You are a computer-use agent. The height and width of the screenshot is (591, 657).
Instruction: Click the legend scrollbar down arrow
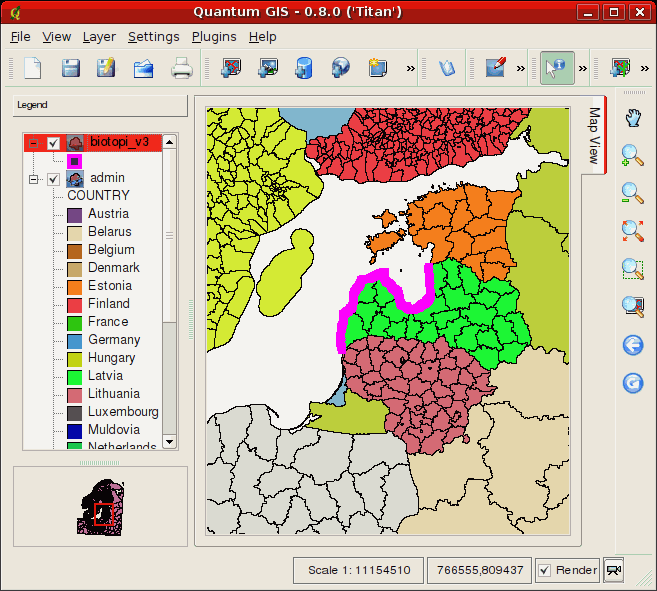tap(169, 441)
